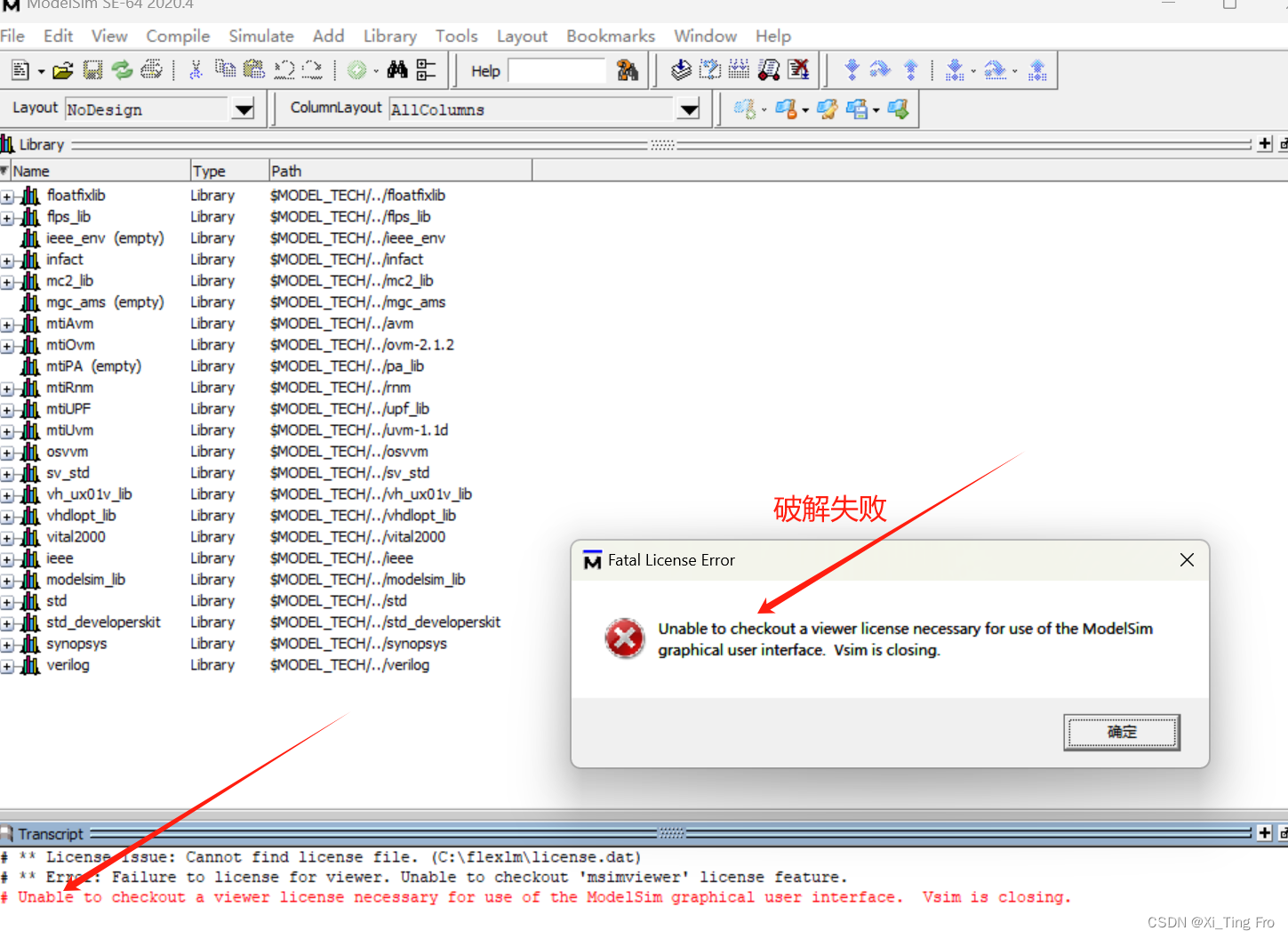Screen dimensions: 1288x939
Task: Click the Open folder toolbar icon
Action: (x=62, y=70)
